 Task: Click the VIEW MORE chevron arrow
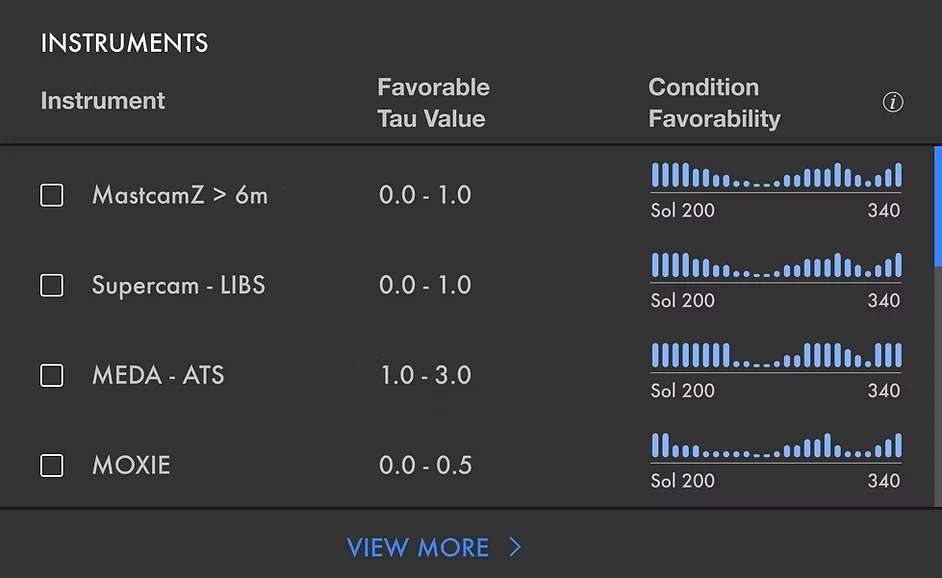point(515,547)
